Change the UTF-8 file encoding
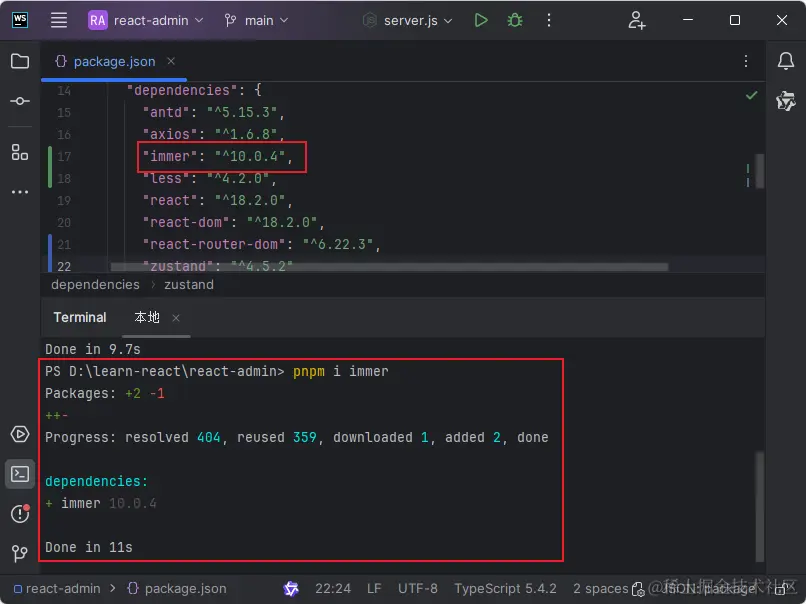The image size is (806, 604). point(417,589)
